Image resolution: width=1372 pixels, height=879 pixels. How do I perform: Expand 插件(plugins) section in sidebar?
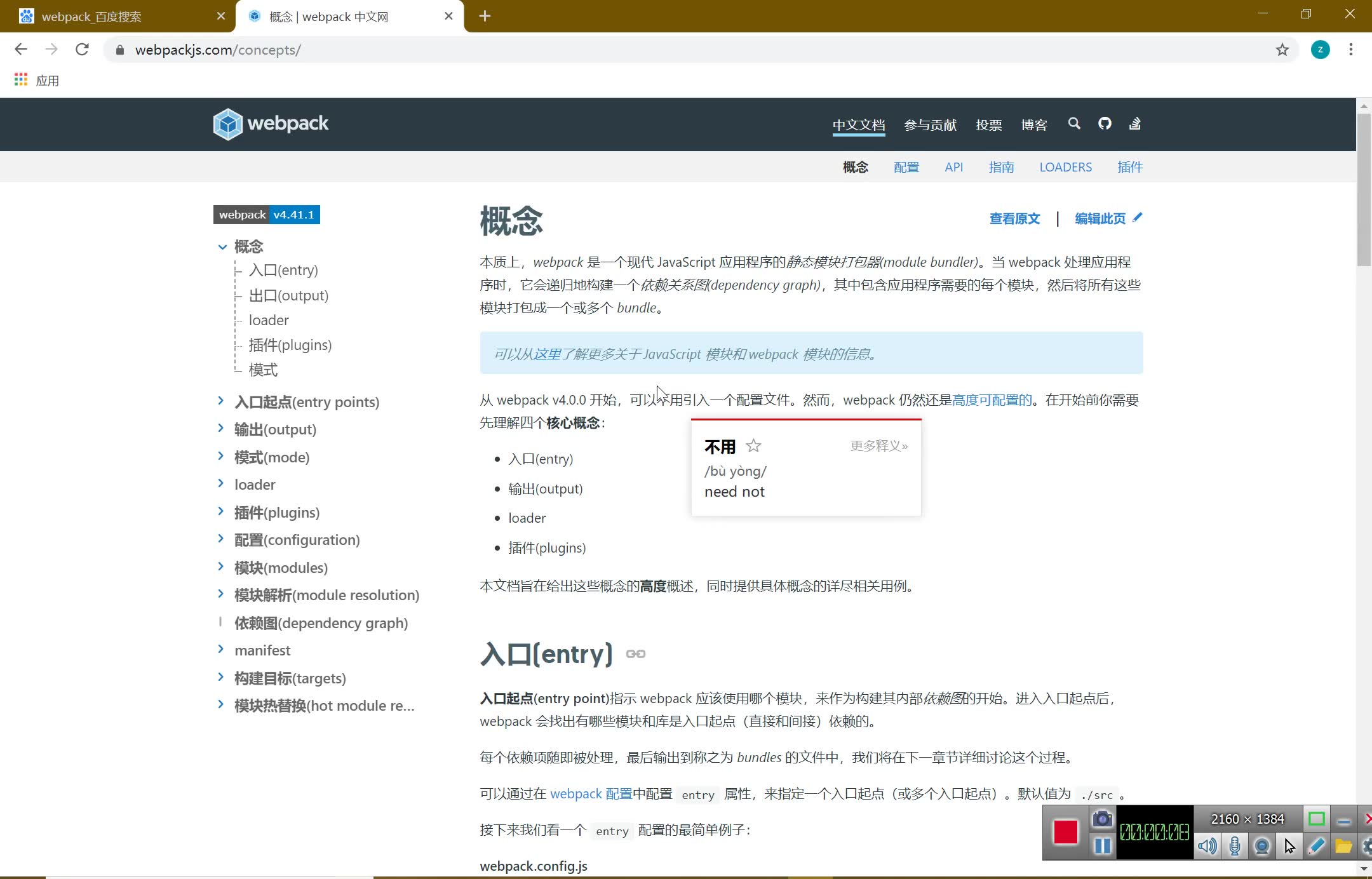click(220, 511)
